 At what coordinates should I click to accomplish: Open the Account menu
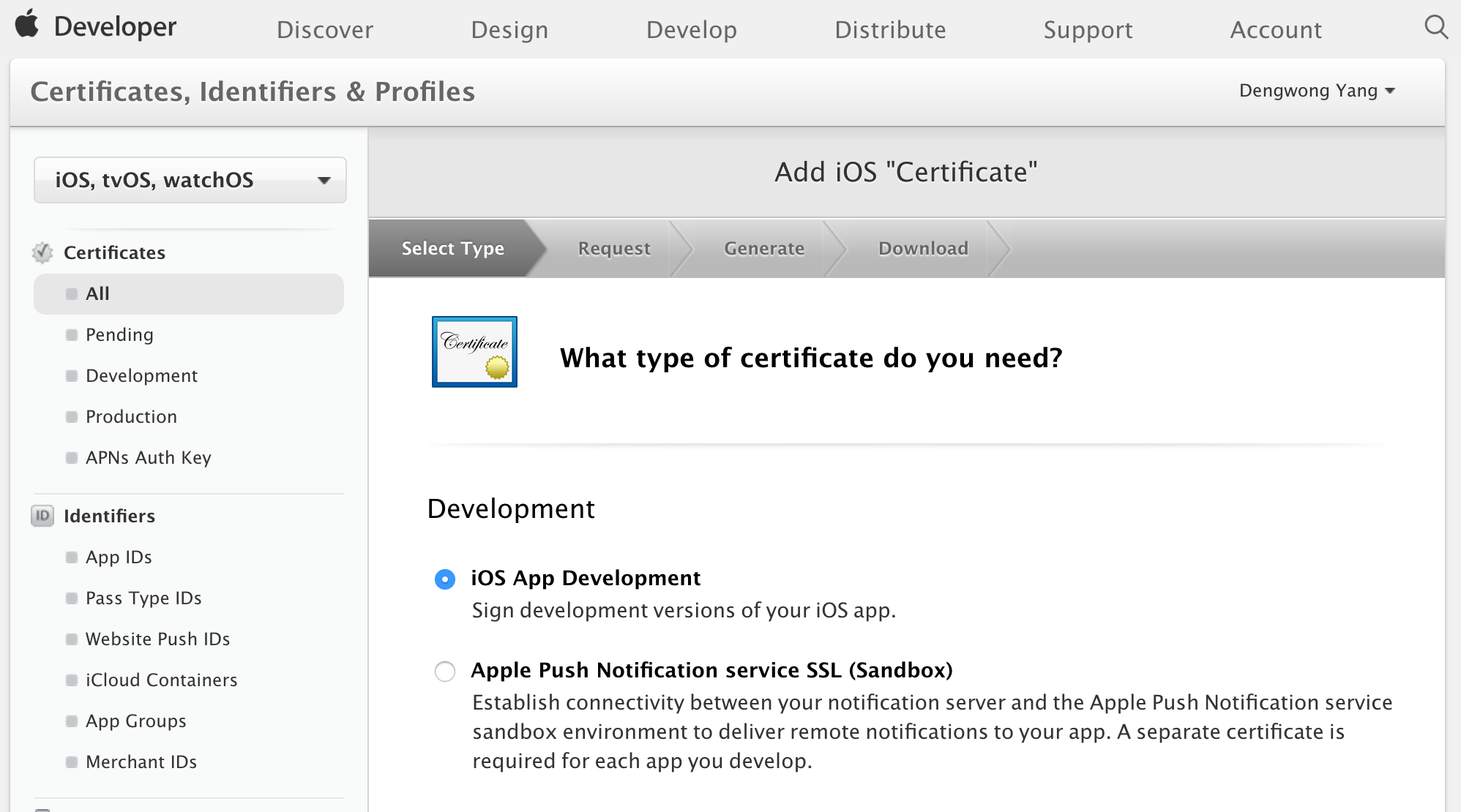click(x=1276, y=29)
